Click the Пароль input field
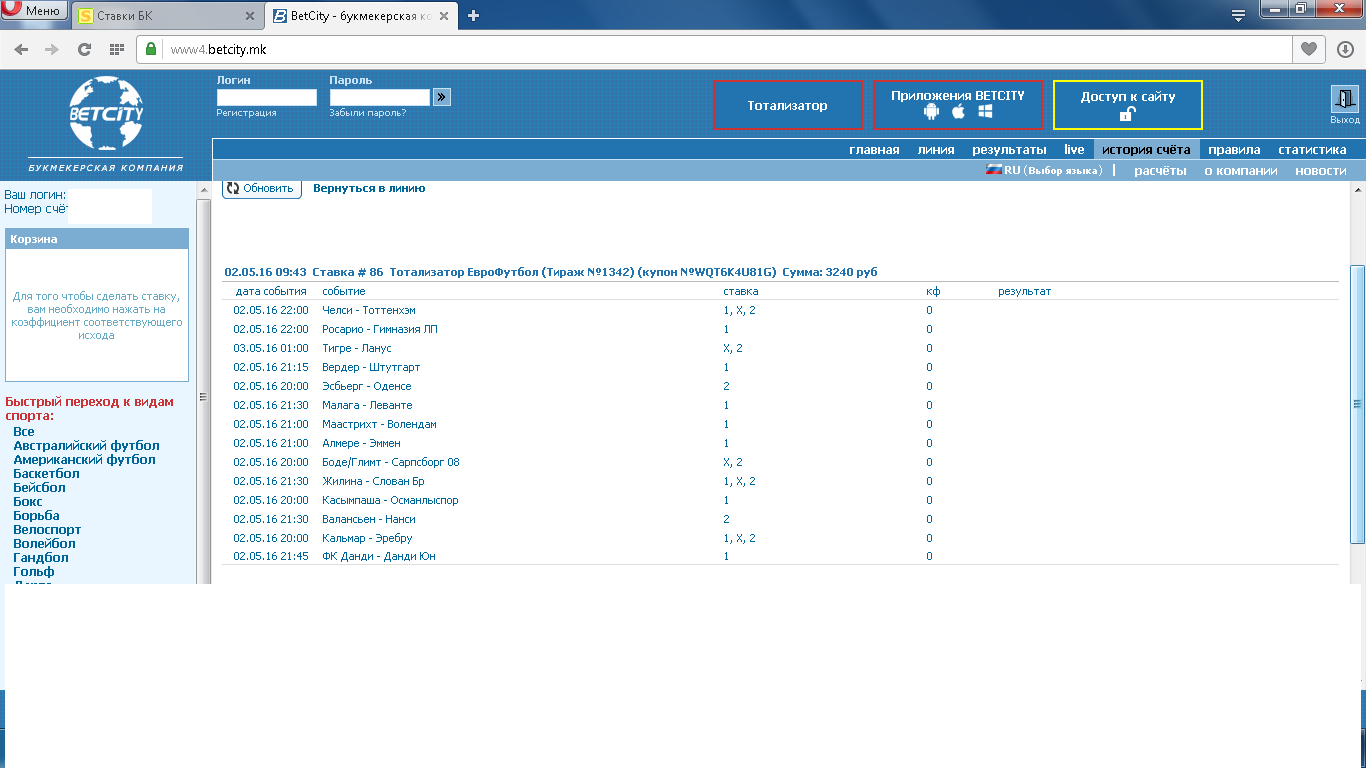This screenshot has height=768, width=1366. coord(380,97)
